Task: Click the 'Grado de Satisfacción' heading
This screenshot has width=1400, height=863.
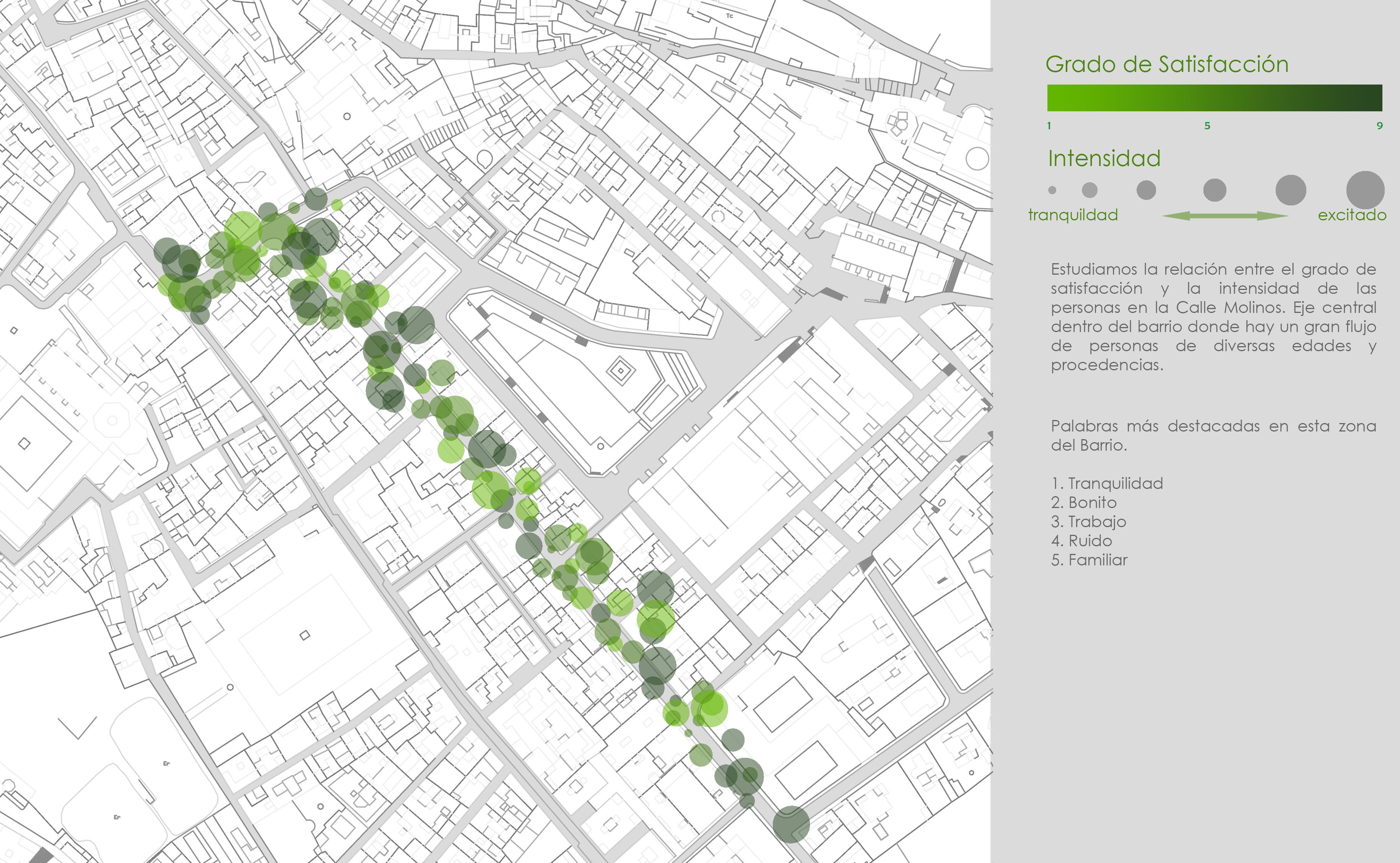Action: 1167,65
